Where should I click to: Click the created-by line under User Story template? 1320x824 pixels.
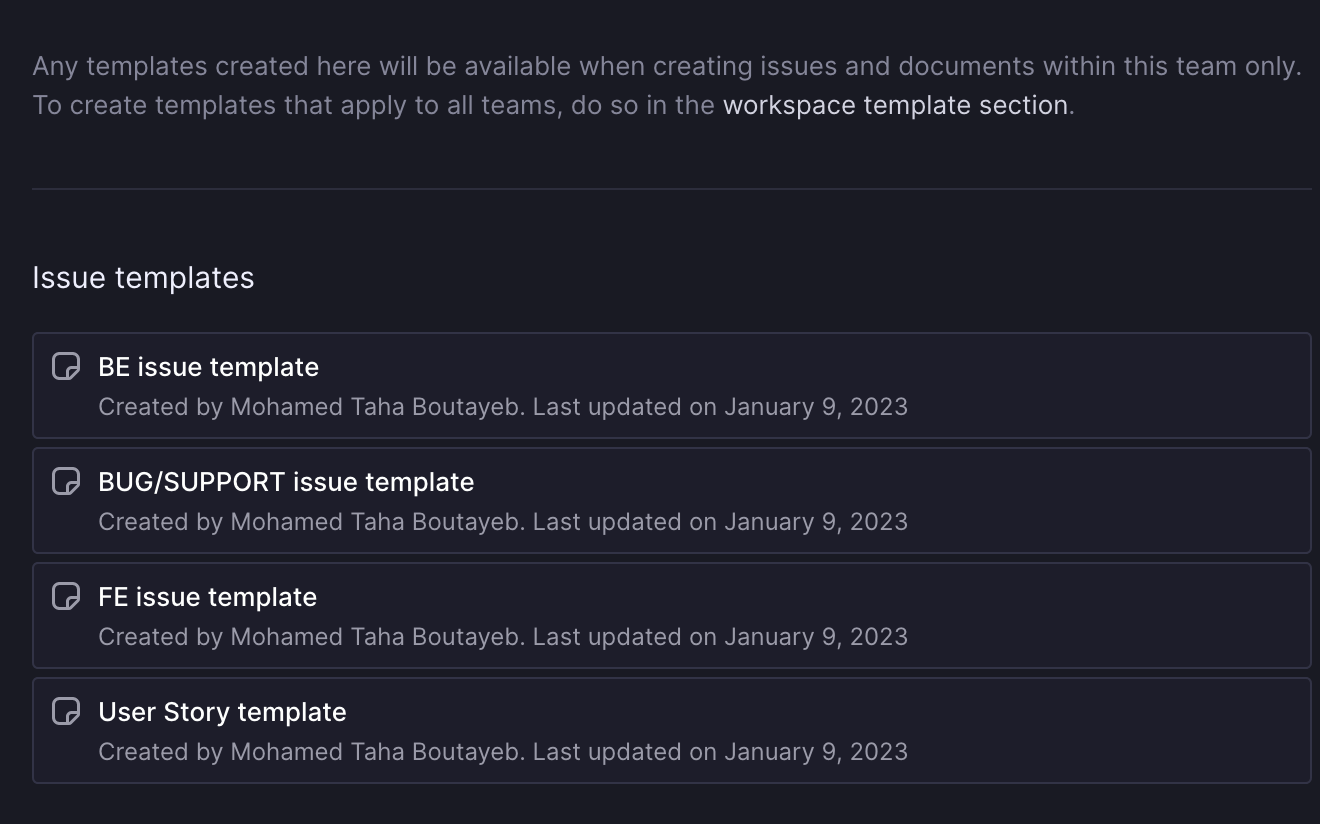[503, 752]
